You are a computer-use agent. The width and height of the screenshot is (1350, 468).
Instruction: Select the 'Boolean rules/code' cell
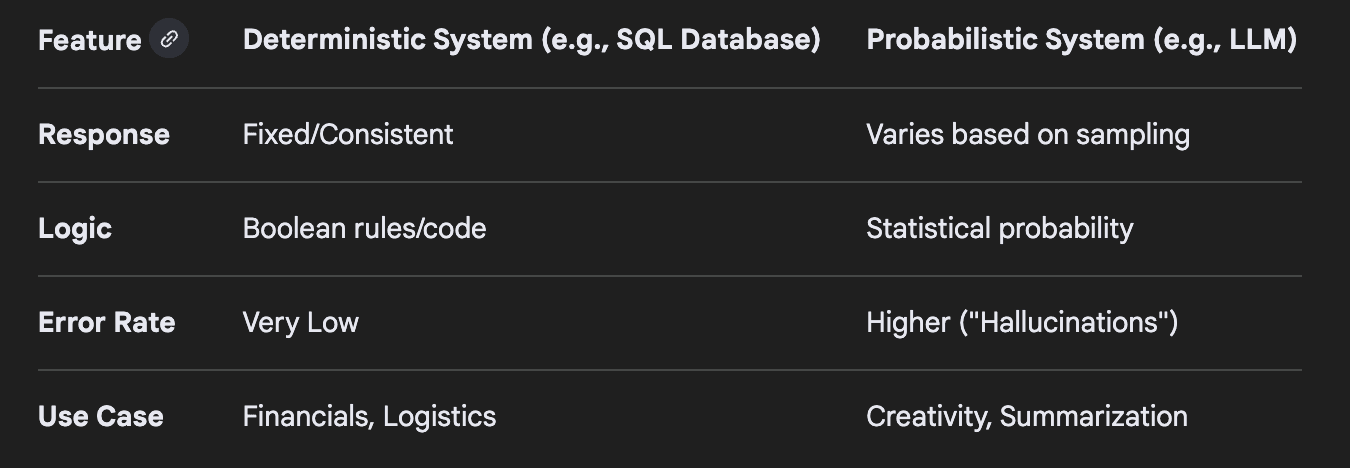(364, 229)
